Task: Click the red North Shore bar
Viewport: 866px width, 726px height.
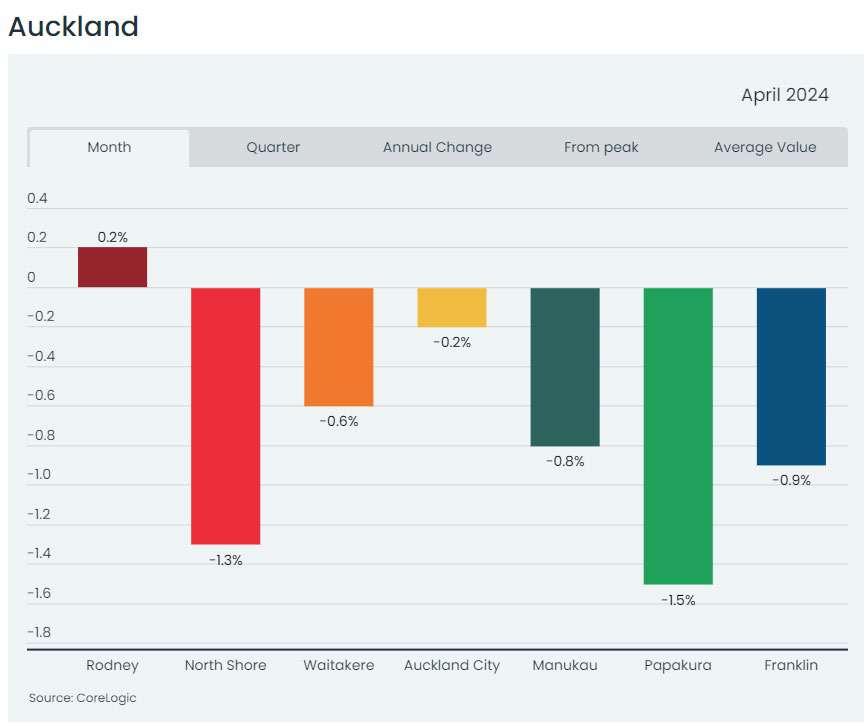Action: click(226, 416)
